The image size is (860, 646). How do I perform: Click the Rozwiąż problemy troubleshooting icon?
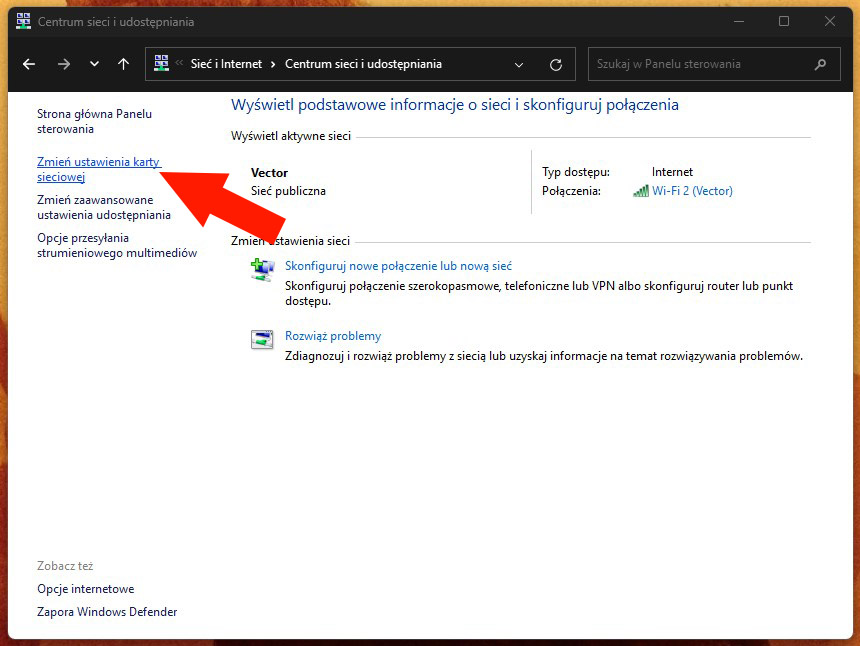(x=261, y=338)
